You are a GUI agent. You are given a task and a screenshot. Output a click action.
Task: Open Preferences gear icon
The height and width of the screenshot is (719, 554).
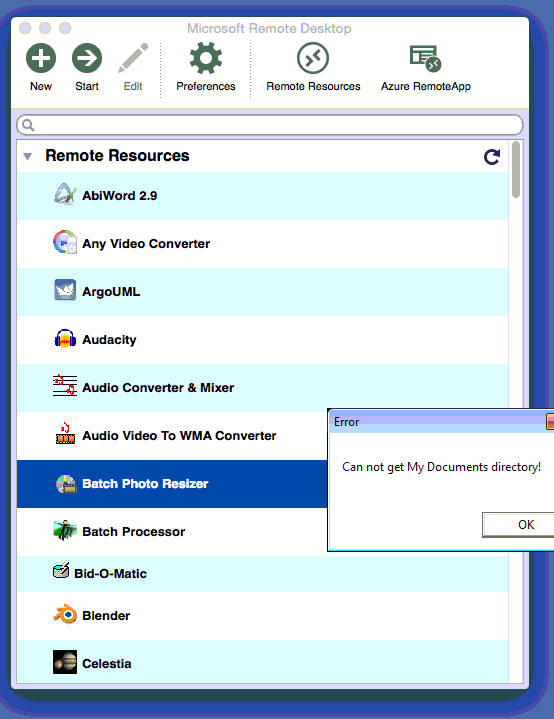(205, 58)
